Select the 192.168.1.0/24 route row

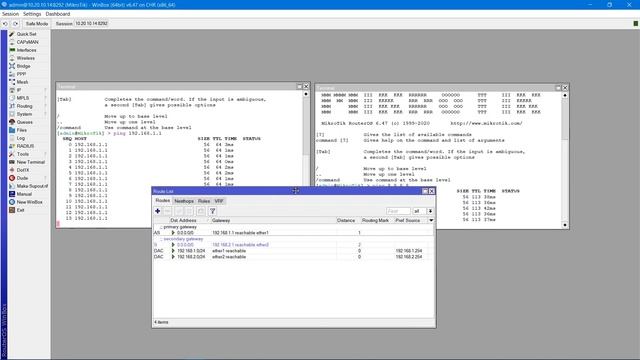pos(293,251)
